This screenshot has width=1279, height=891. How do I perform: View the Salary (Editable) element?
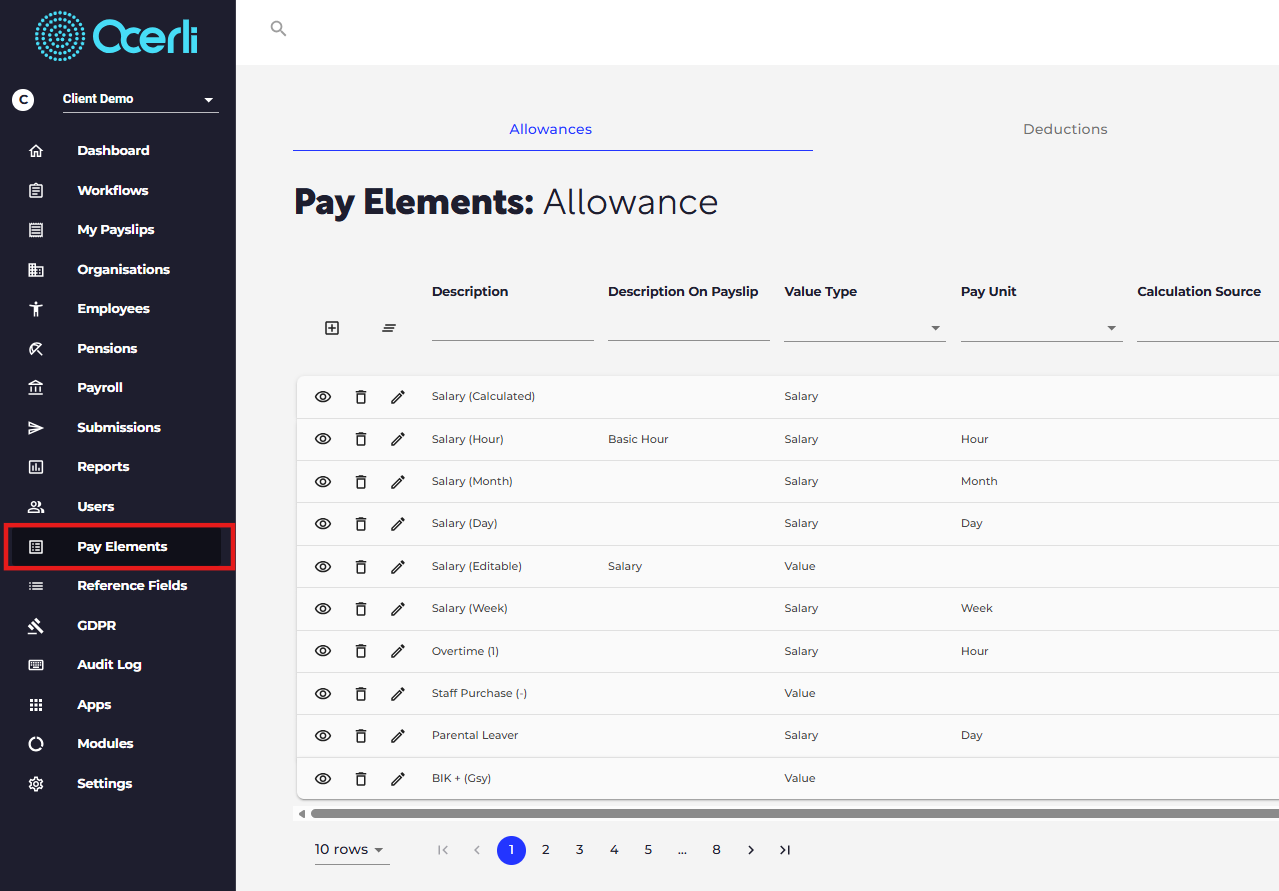(323, 567)
